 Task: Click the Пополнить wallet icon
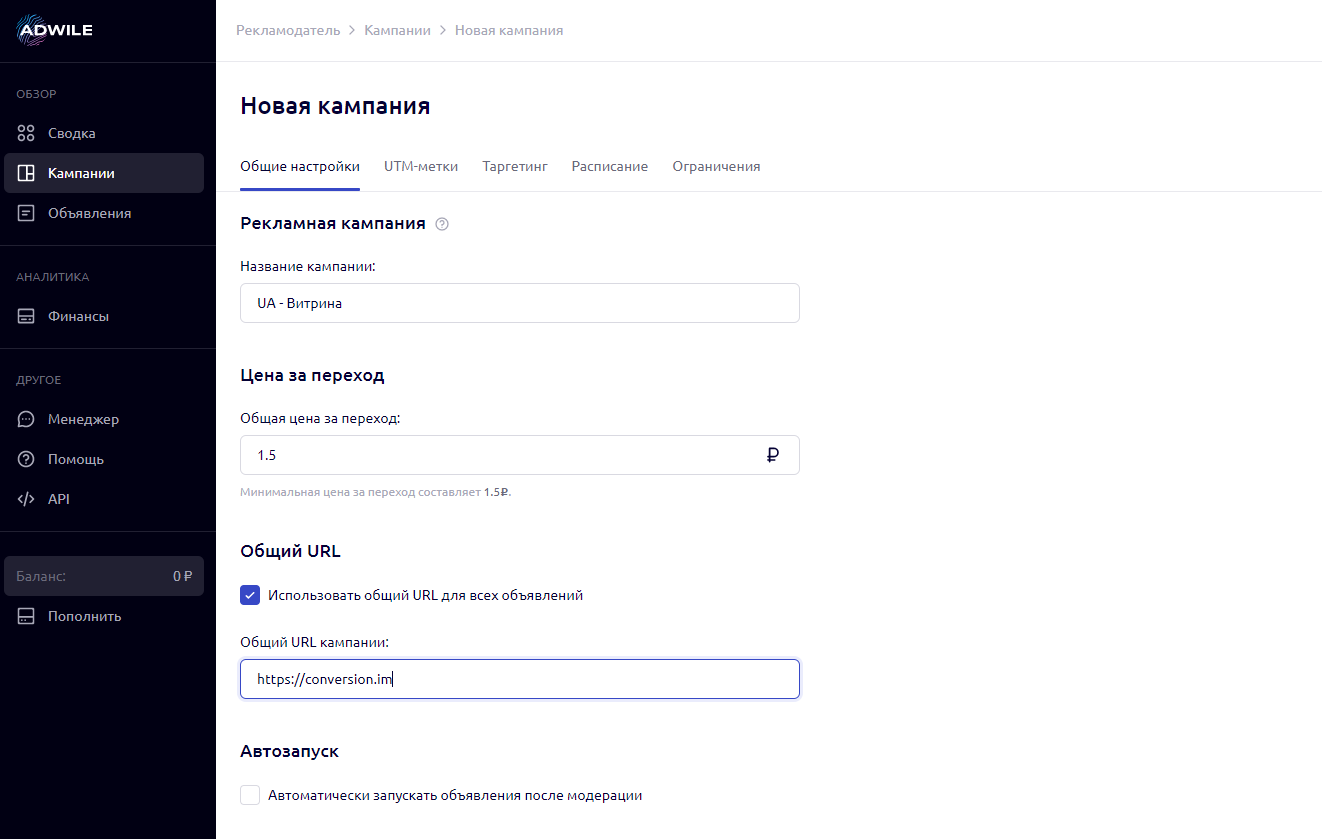pos(26,616)
